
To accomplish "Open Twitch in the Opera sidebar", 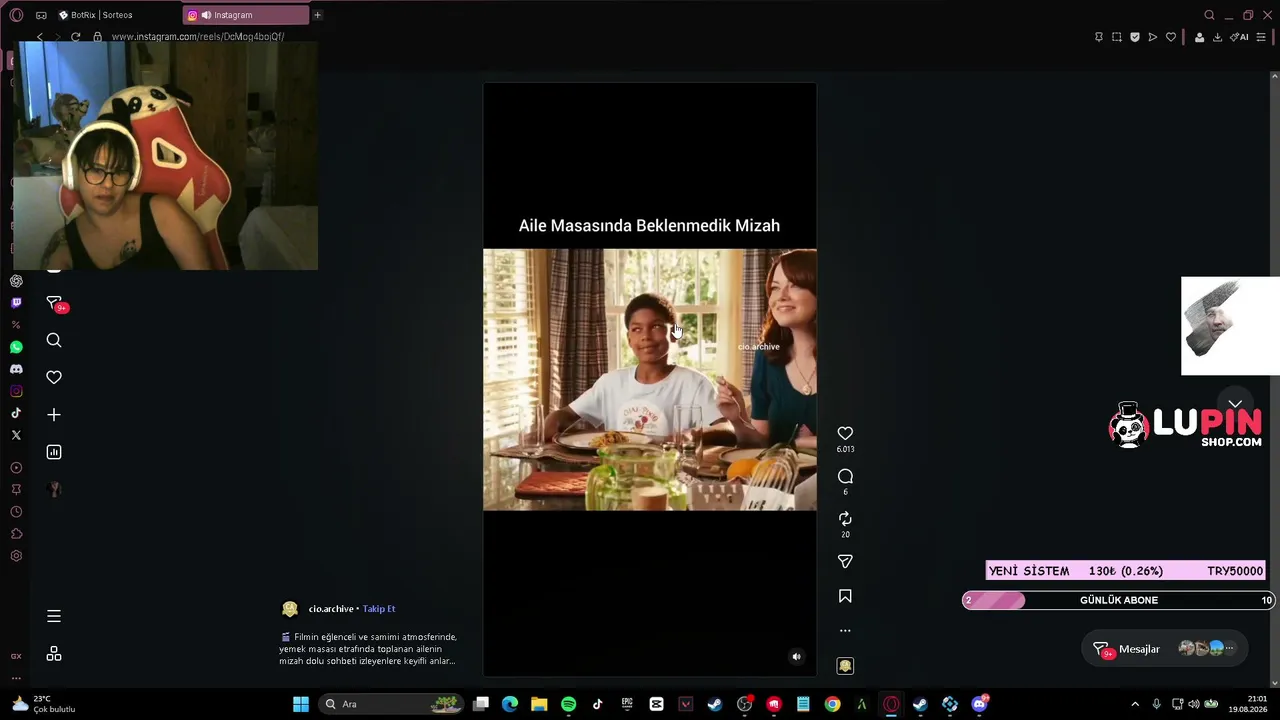I will (16, 303).
